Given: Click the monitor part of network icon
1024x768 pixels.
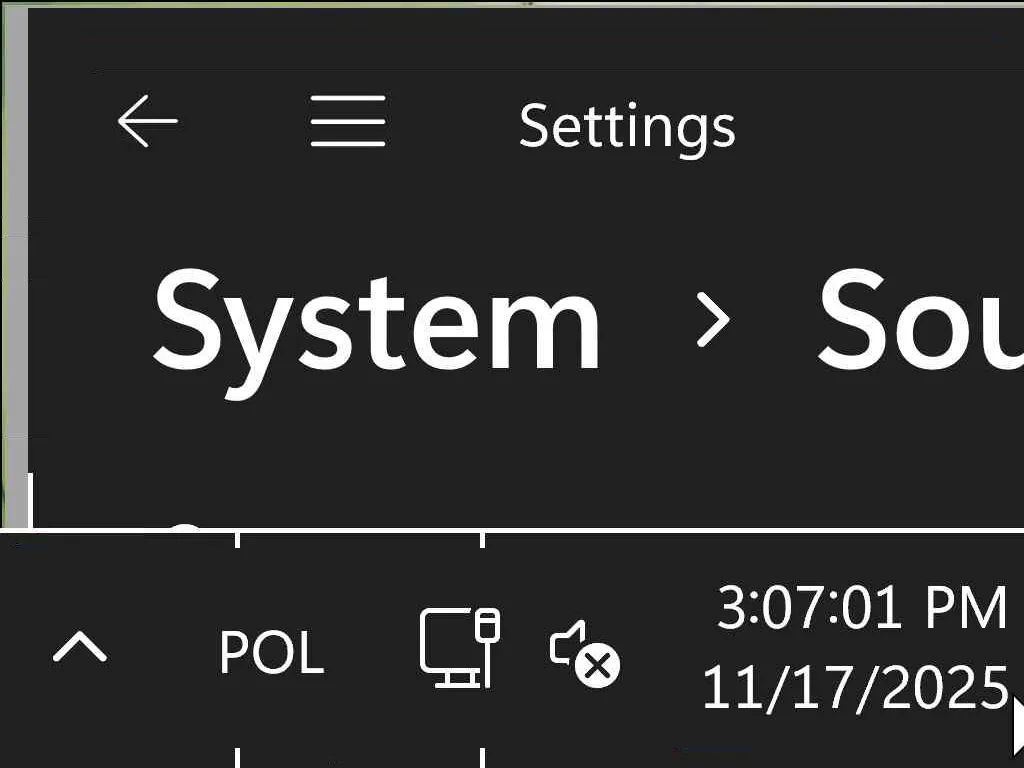Looking at the screenshot, I should tap(447, 643).
